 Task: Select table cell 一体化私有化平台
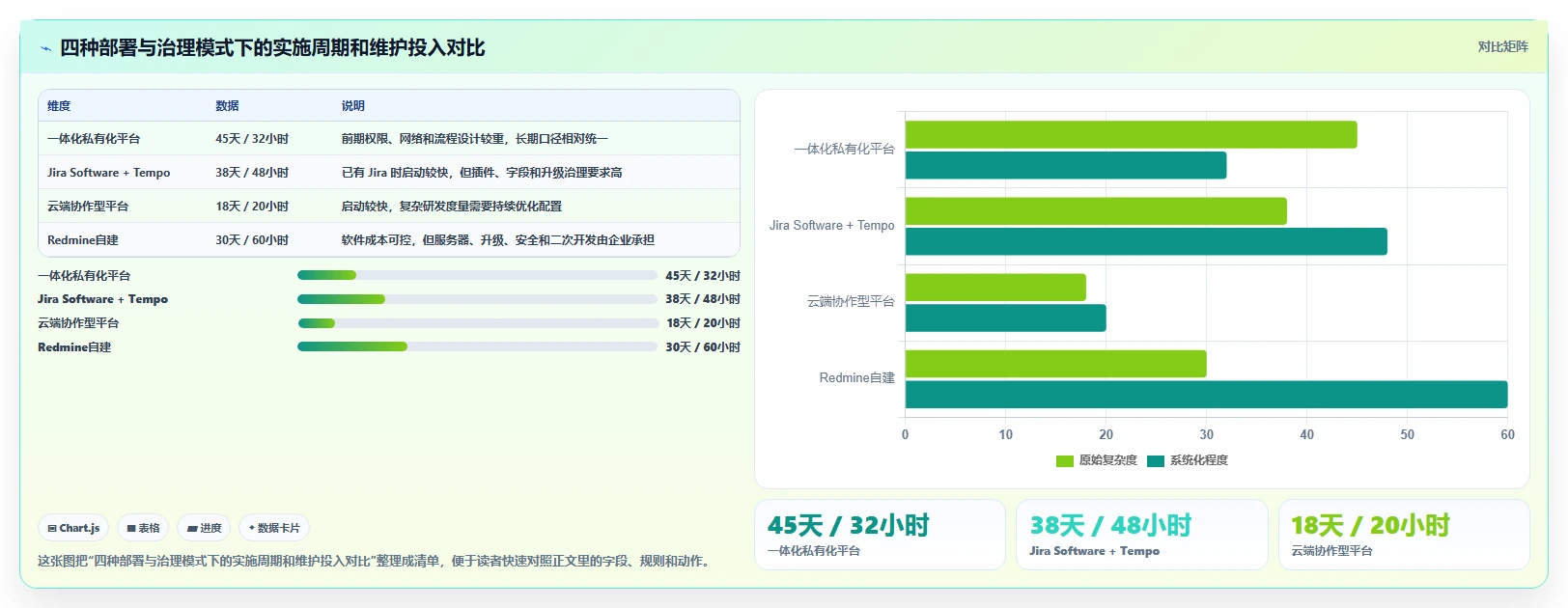pos(94,139)
